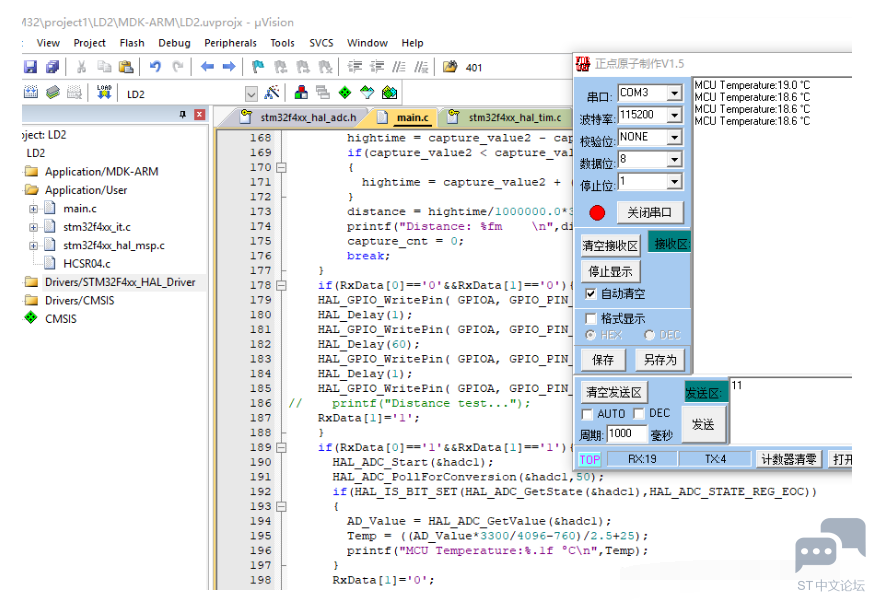Screen dimensions: 874x601
Task: Uncheck the 自动清空 checkbox
Action: click(590, 293)
